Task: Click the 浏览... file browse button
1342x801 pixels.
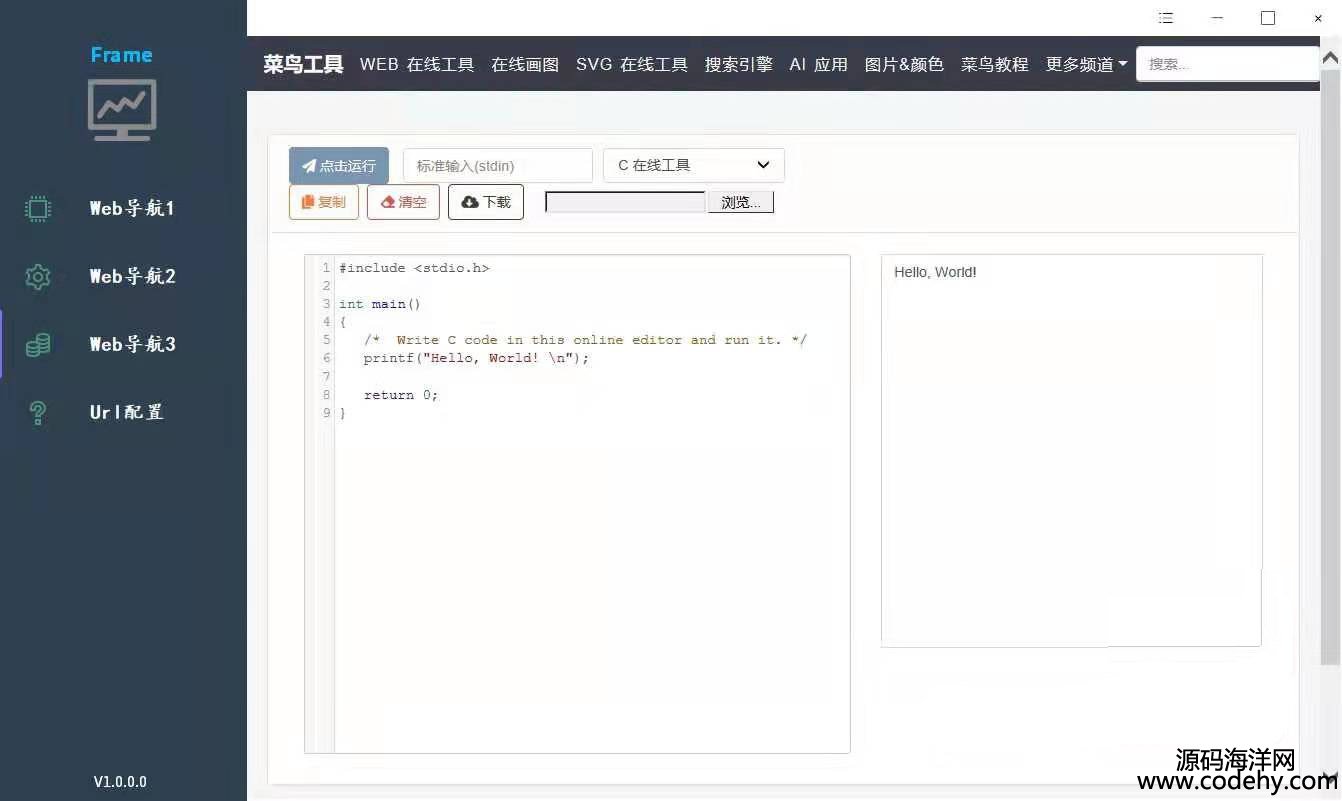Action: [x=740, y=202]
